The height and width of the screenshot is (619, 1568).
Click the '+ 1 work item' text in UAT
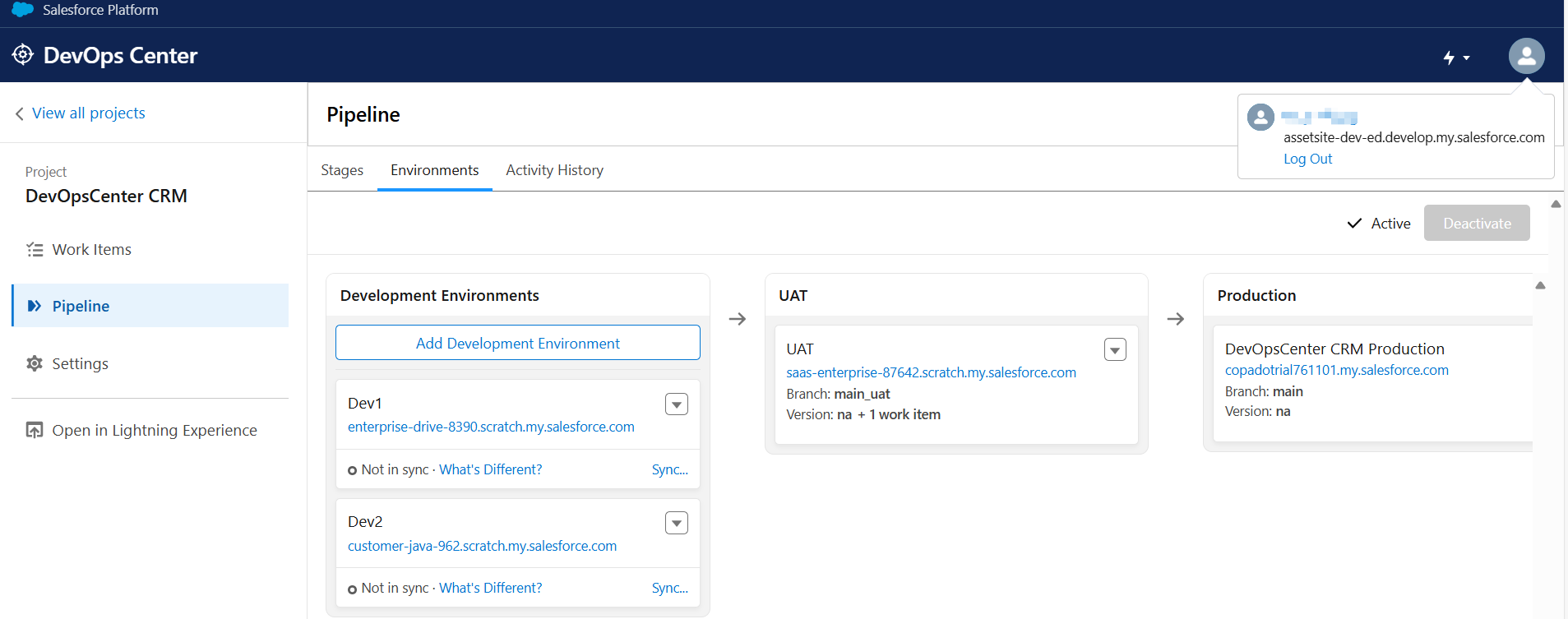(x=899, y=414)
